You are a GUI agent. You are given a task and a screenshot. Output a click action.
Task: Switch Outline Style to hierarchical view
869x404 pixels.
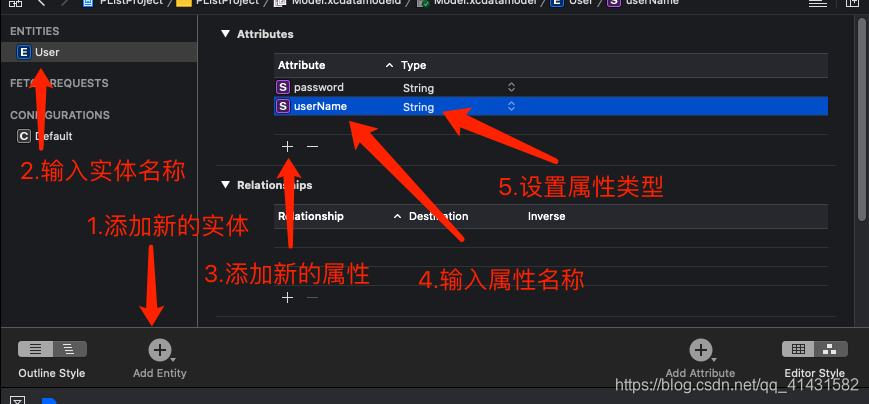70,349
